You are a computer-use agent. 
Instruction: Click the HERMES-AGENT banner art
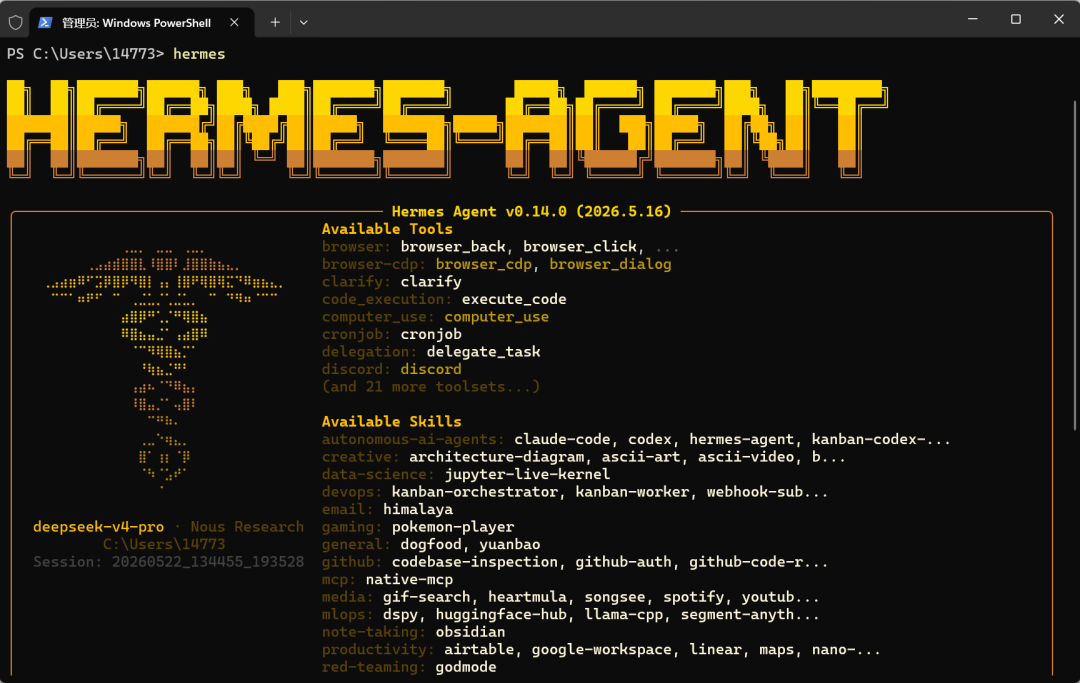coord(447,129)
